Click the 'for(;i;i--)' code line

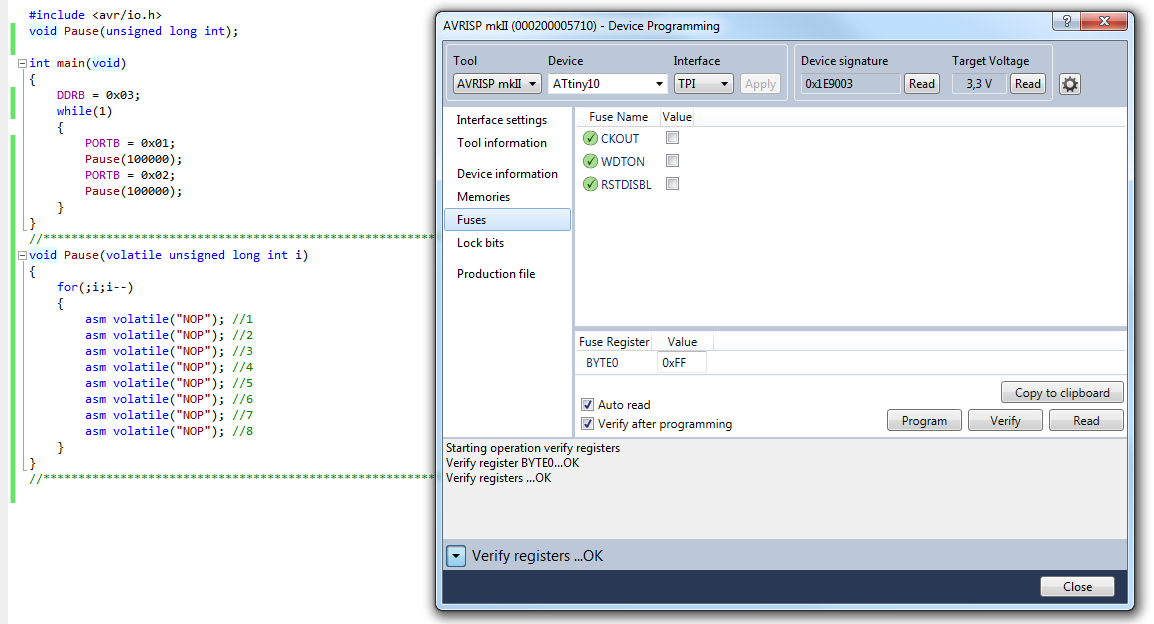[95, 287]
